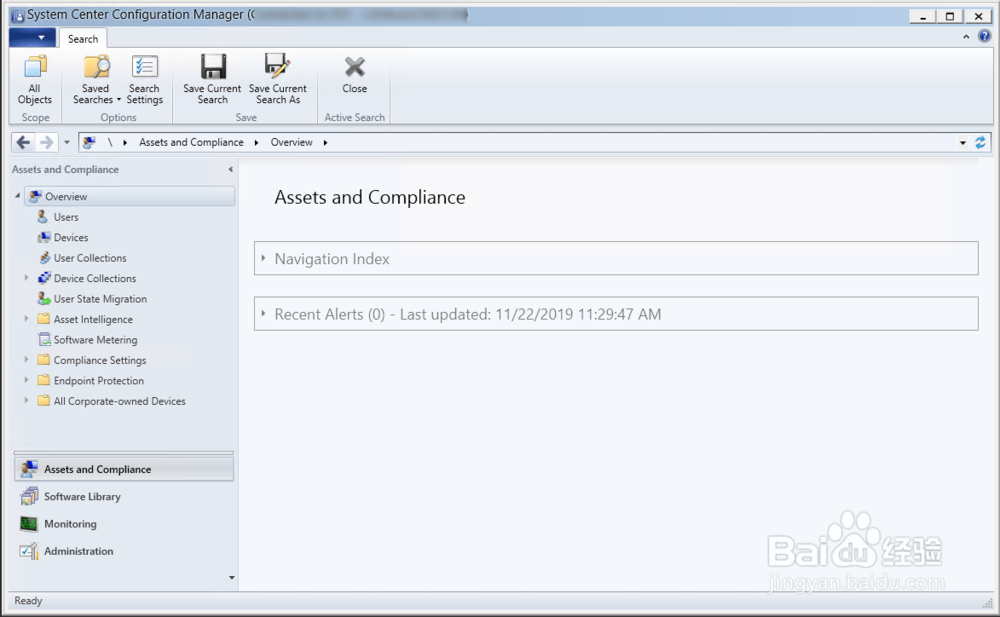The image size is (1000, 617).
Task: Click Assets and Compliance in the breadcrumb
Action: pyautogui.click(x=191, y=142)
